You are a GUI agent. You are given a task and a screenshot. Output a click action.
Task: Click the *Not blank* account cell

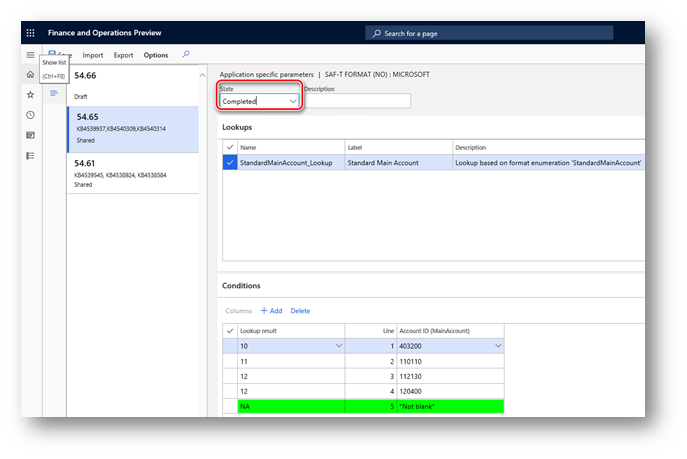click(x=450, y=406)
